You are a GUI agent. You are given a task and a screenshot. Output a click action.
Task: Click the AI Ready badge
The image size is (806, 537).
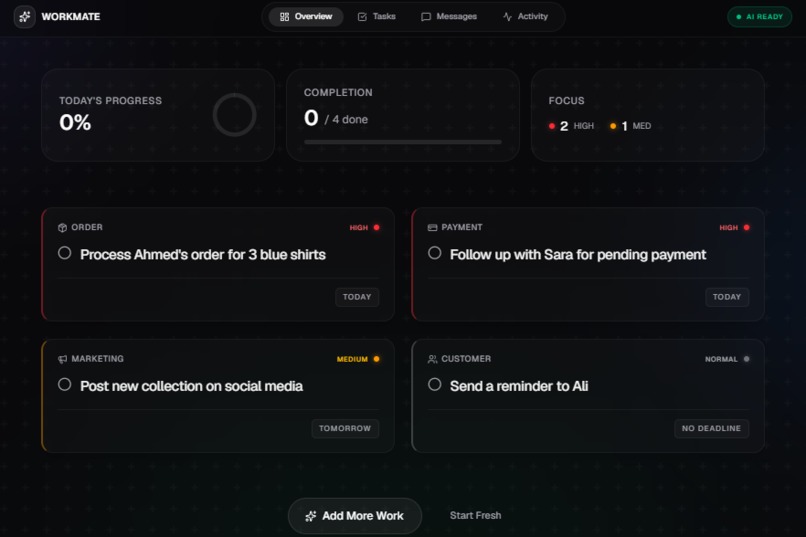point(759,17)
